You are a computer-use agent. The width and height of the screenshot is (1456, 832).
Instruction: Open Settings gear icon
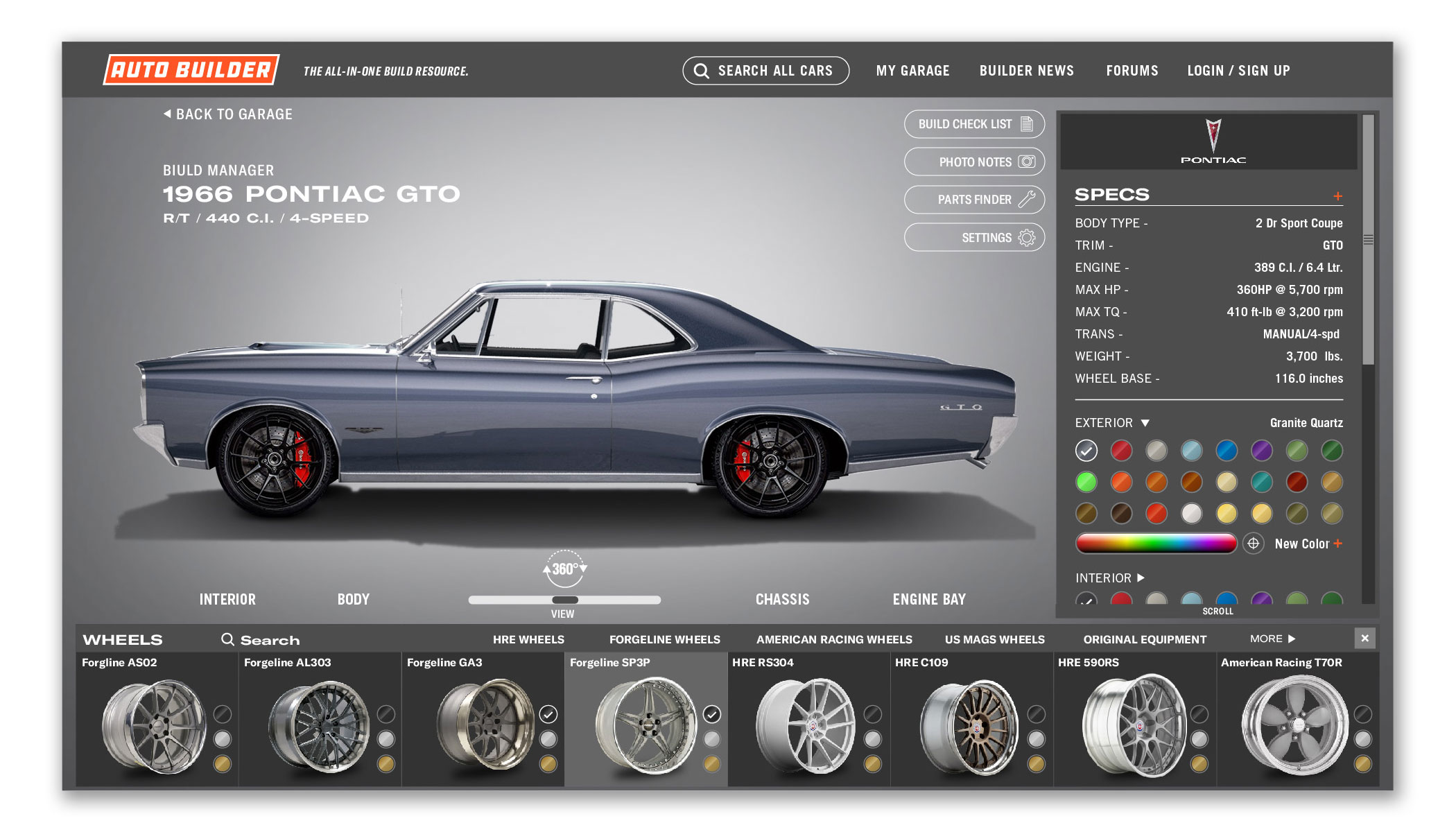pyautogui.click(x=1027, y=238)
